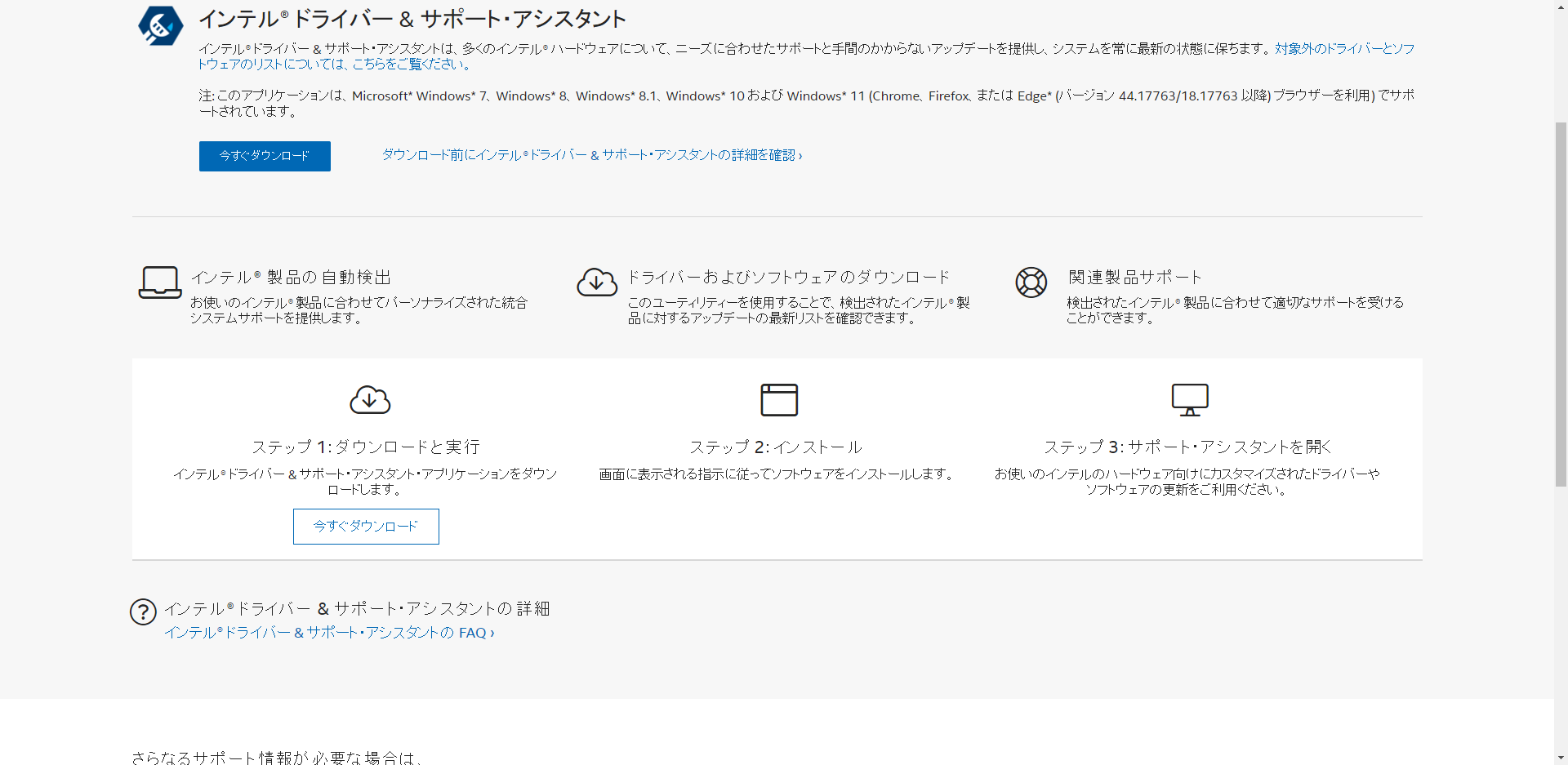
Task: Click the blue 今すぐダウンロード button
Action: pyautogui.click(x=265, y=156)
